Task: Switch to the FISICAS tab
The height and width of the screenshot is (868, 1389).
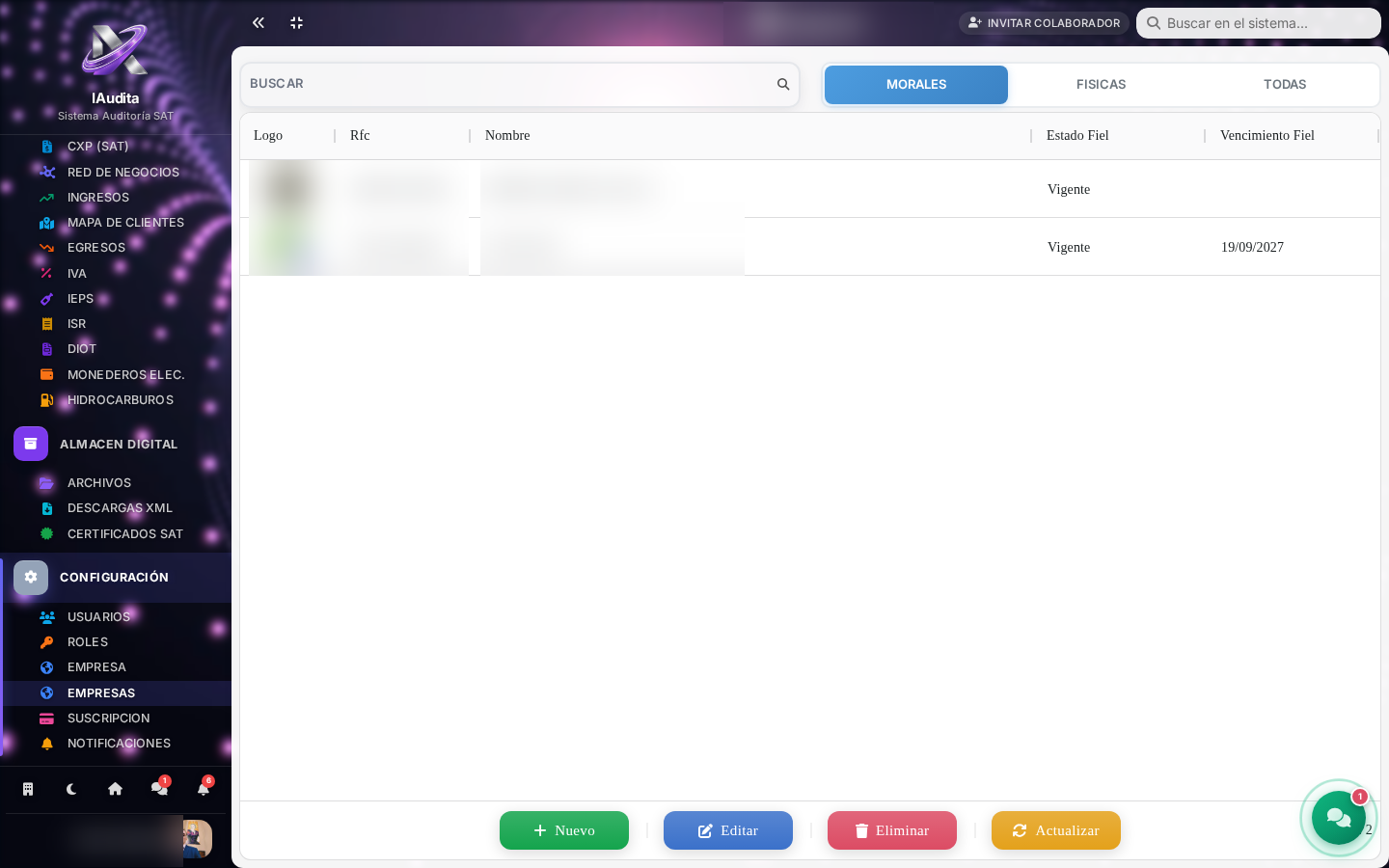Action: click(1101, 85)
